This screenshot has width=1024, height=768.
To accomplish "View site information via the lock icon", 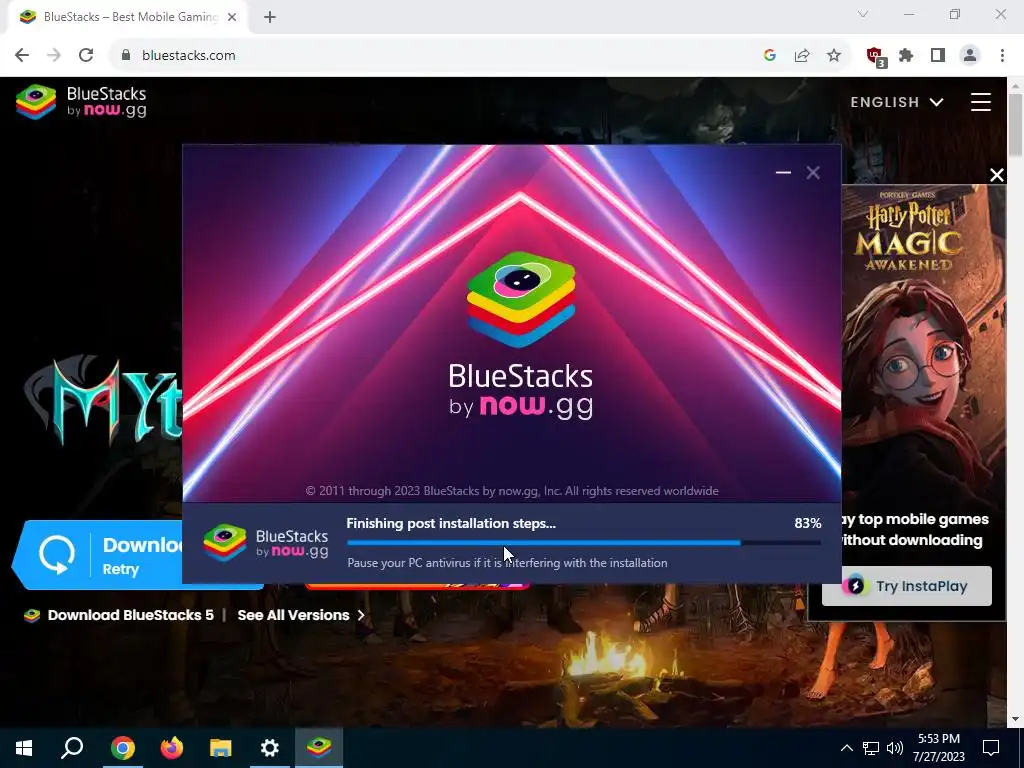I will pos(126,56).
